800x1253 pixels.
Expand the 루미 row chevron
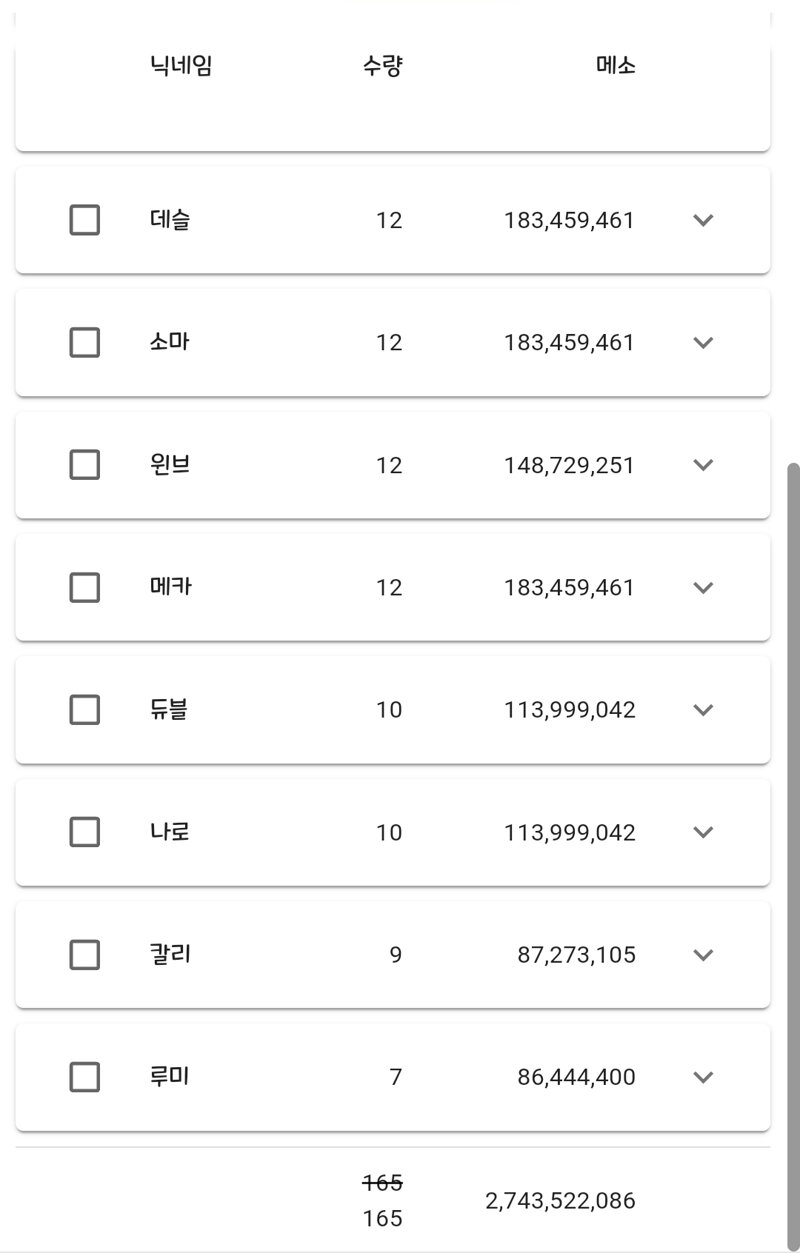click(x=703, y=1077)
